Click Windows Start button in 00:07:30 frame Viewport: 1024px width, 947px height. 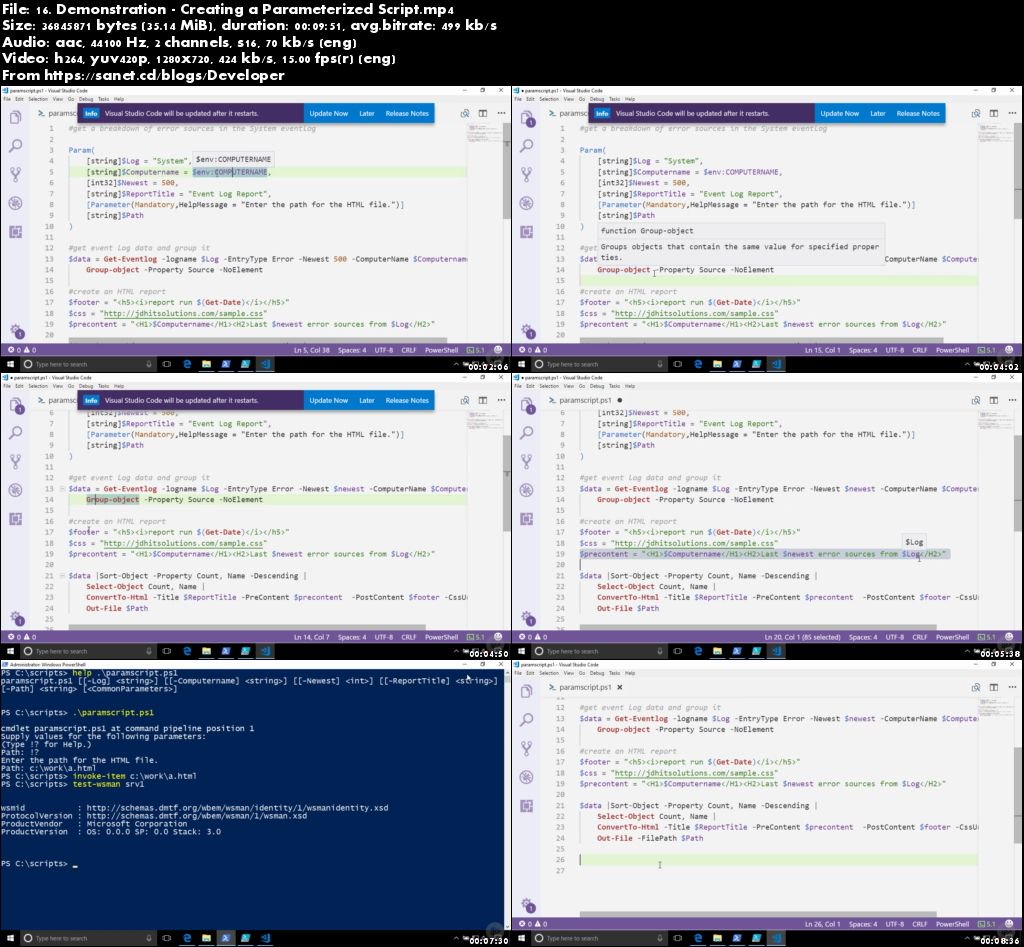pyautogui.click(x=10, y=939)
